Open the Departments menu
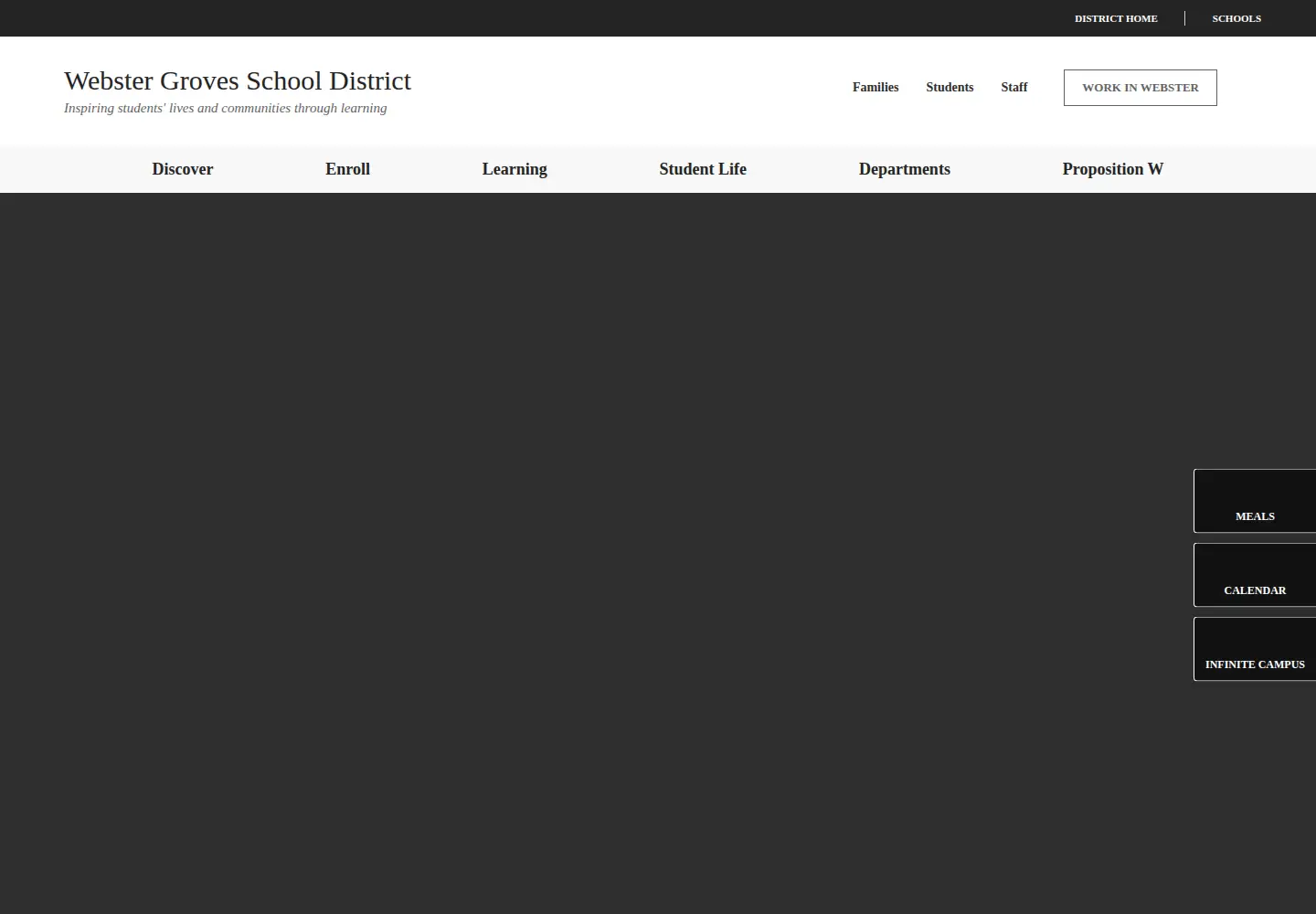Image resolution: width=1316 pixels, height=914 pixels. pyautogui.click(x=905, y=169)
